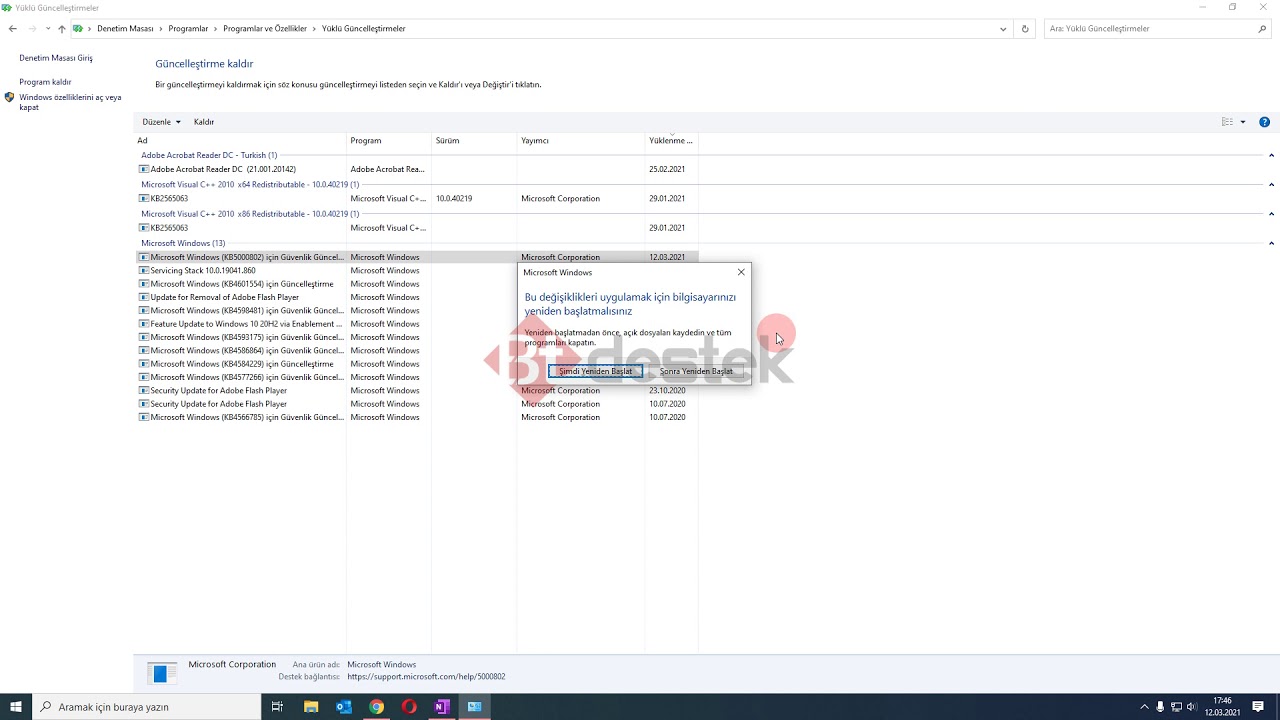The image size is (1280, 720).
Task: Select the KB4584229 update row
Action: (416, 364)
